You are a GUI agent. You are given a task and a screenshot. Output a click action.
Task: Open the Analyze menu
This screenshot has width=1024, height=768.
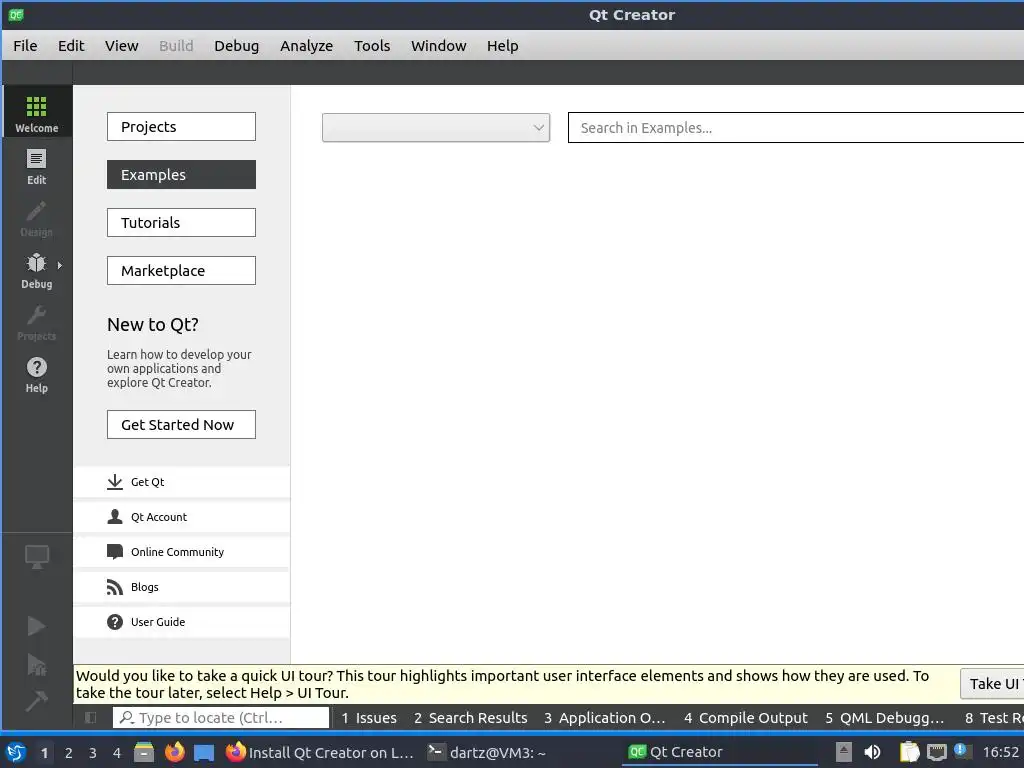pos(306,46)
